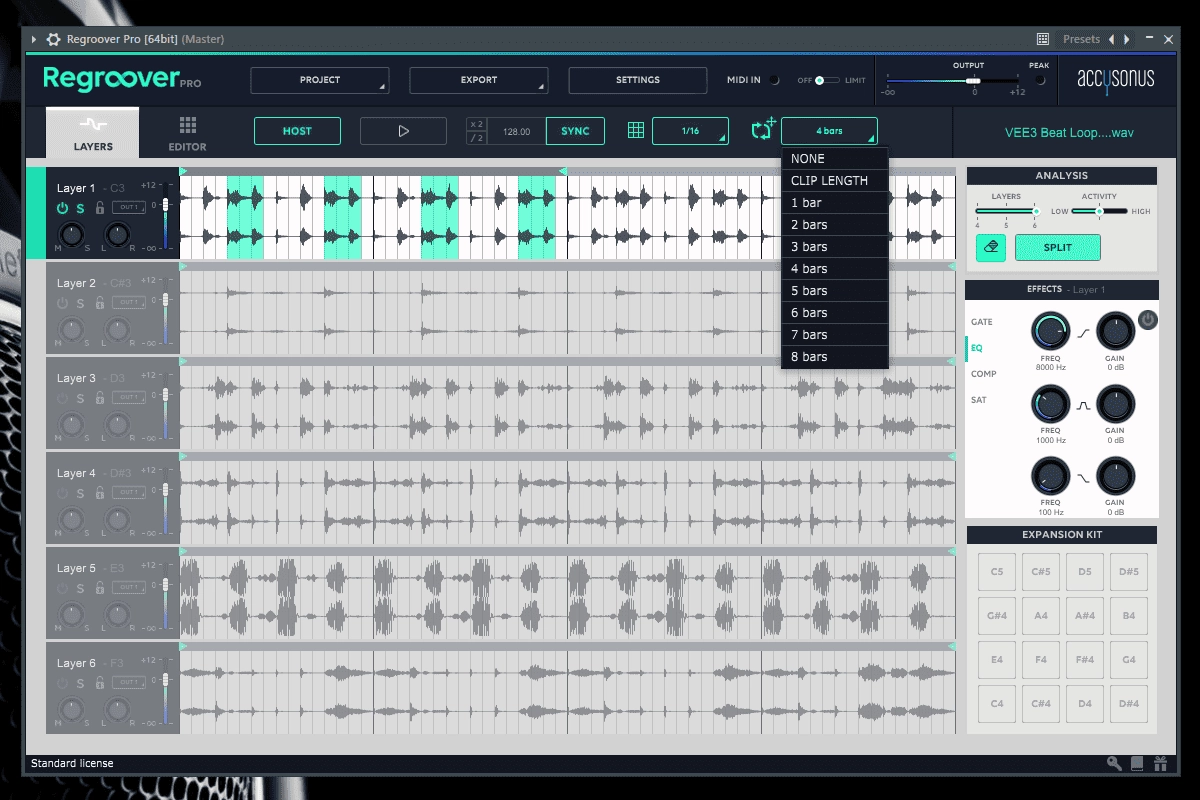Click the SETTINGS button

pos(638,80)
